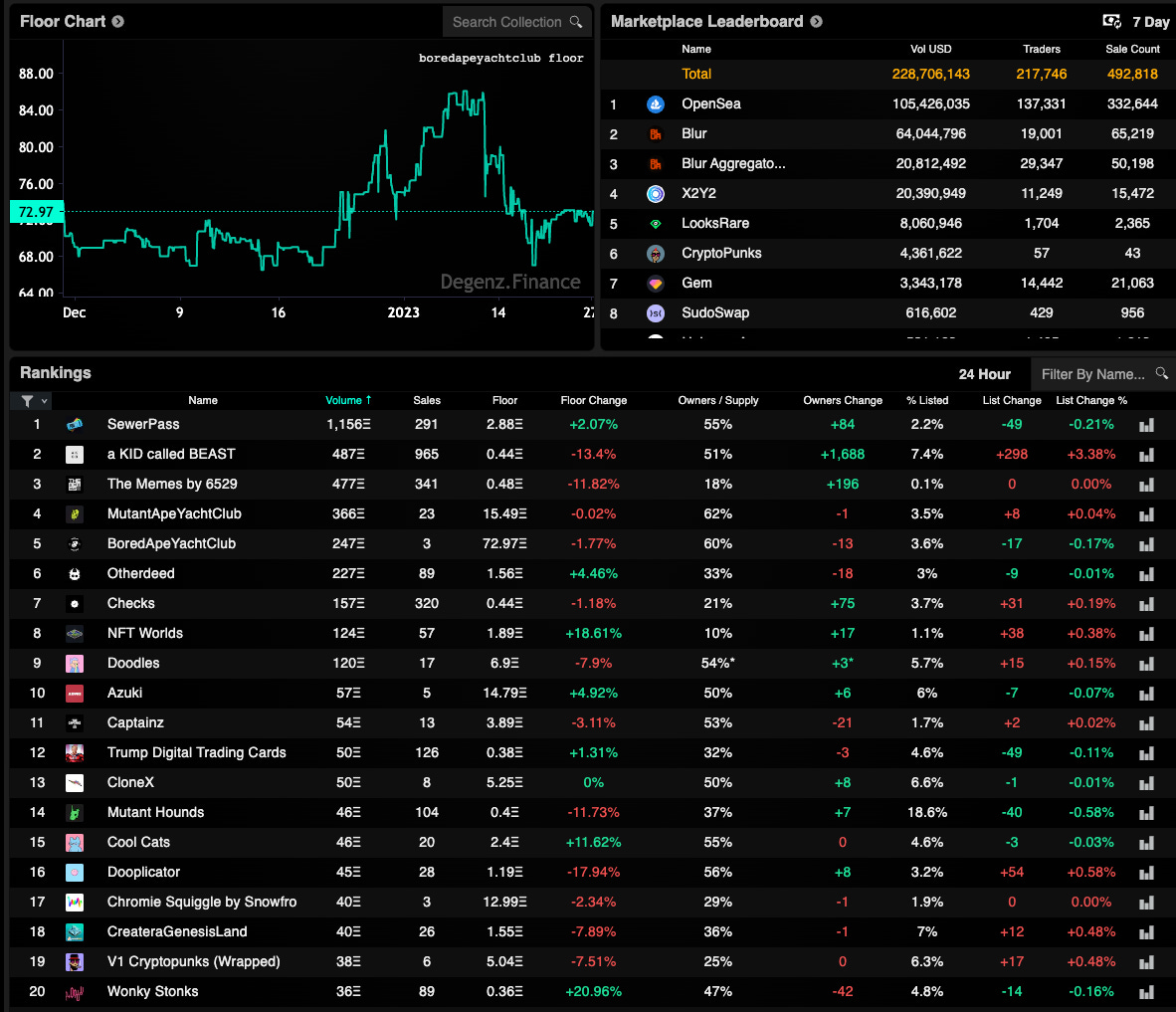Open the 24 Hour timeframe selector
The height and width of the screenshot is (1012, 1176).
pyautogui.click(x=984, y=374)
